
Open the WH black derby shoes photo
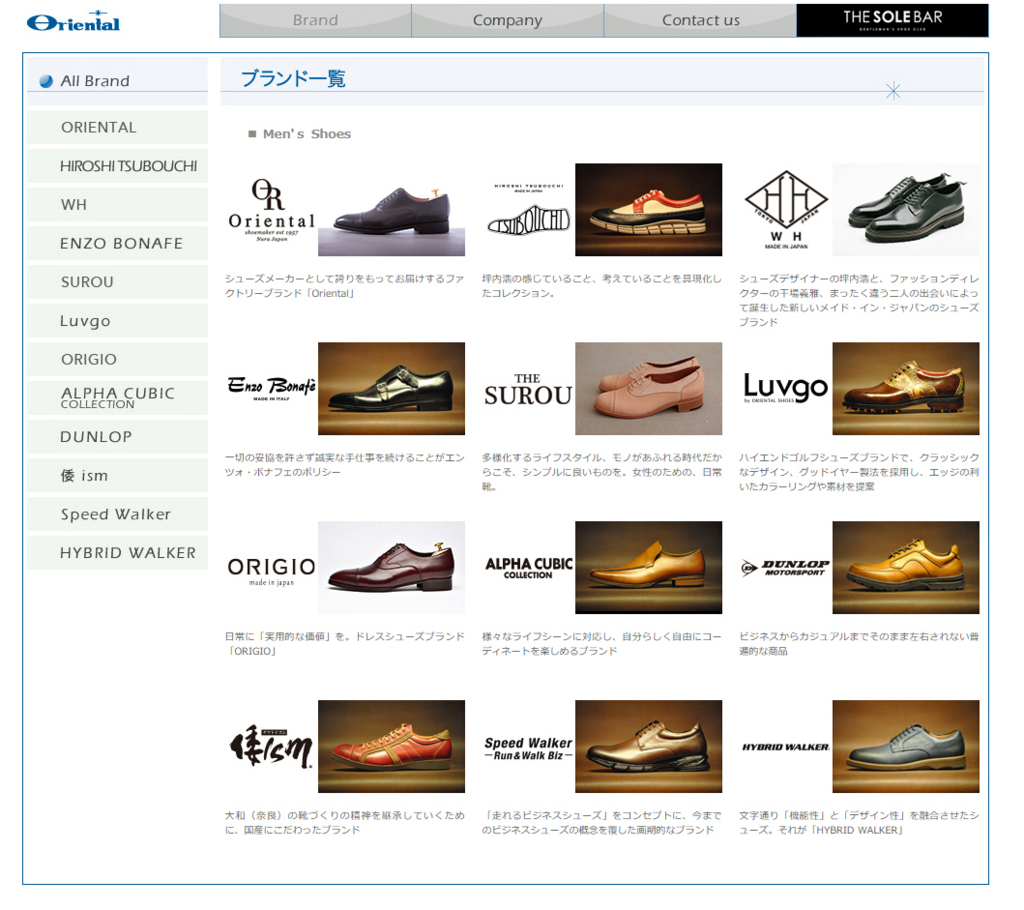tap(906, 210)
